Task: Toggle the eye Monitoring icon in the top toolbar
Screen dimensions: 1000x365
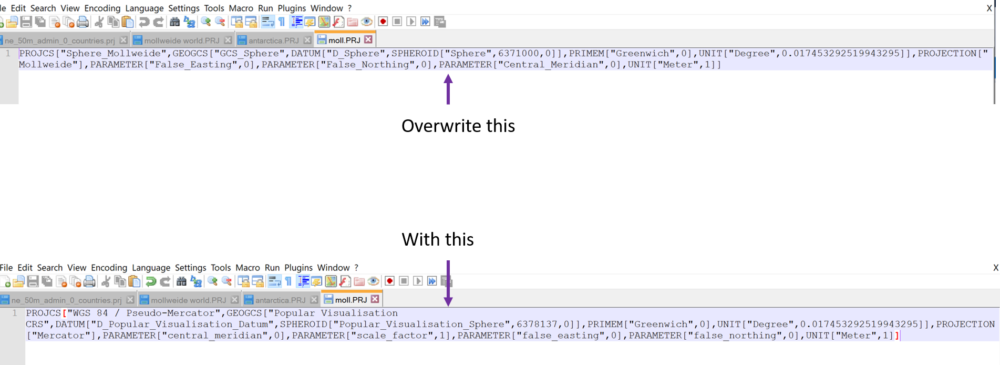Action: pyautogui.click(x=367, y=22)
